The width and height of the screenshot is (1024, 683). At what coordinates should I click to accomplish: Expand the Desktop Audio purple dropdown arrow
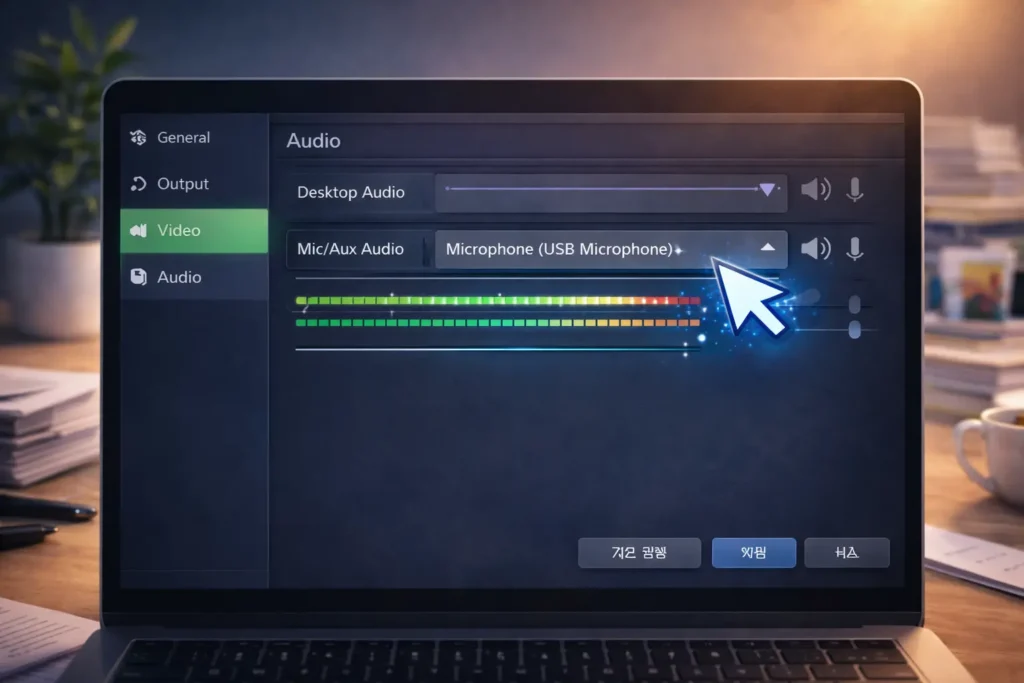pos(767,190)
